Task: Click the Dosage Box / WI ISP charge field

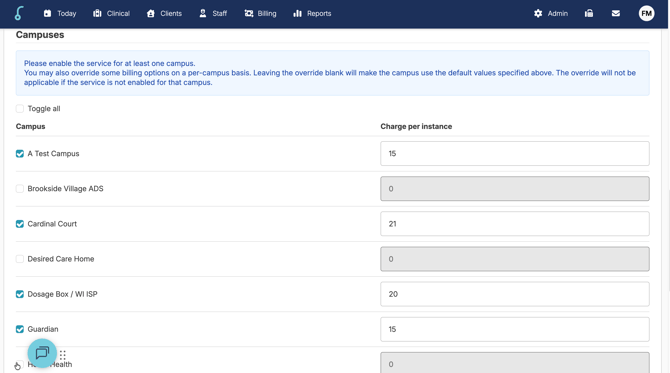Action: [515, 294]
